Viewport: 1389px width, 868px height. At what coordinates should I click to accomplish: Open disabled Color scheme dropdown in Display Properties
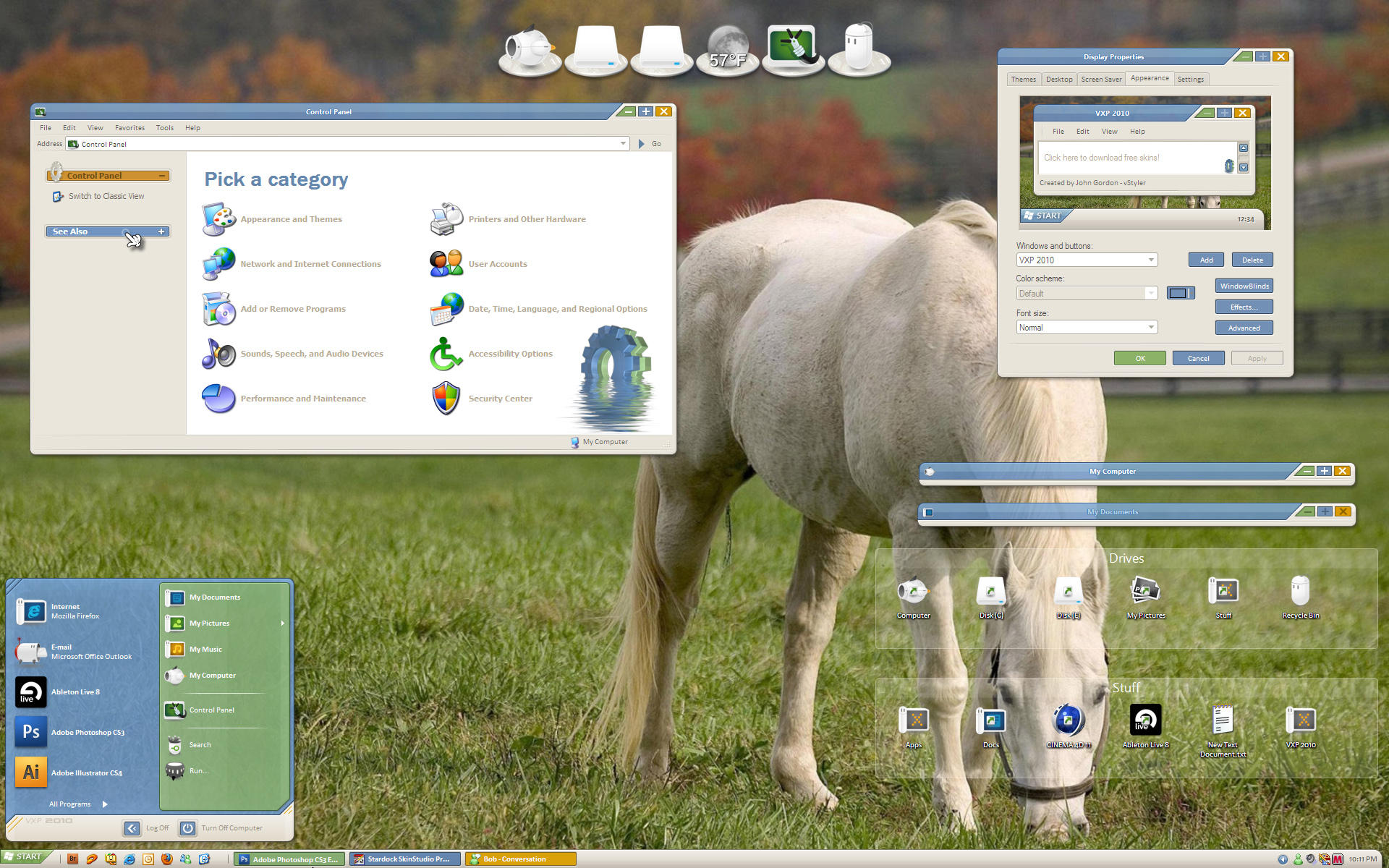[x=1087, y=293]
